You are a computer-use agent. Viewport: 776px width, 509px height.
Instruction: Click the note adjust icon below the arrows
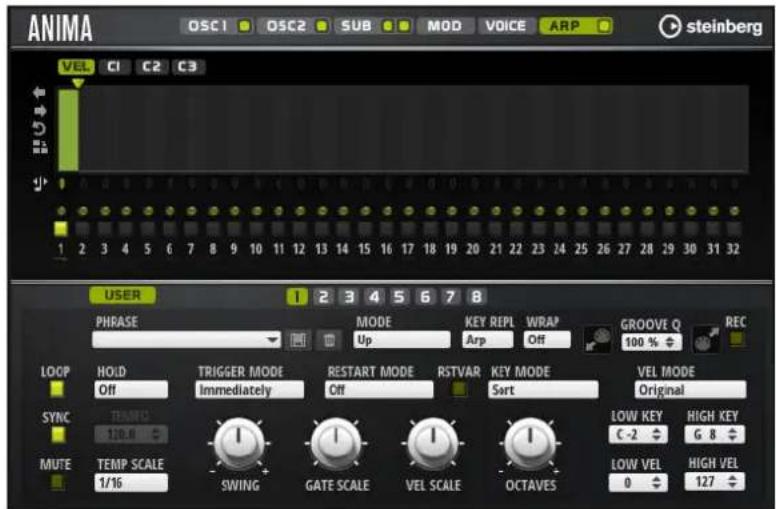40,184
